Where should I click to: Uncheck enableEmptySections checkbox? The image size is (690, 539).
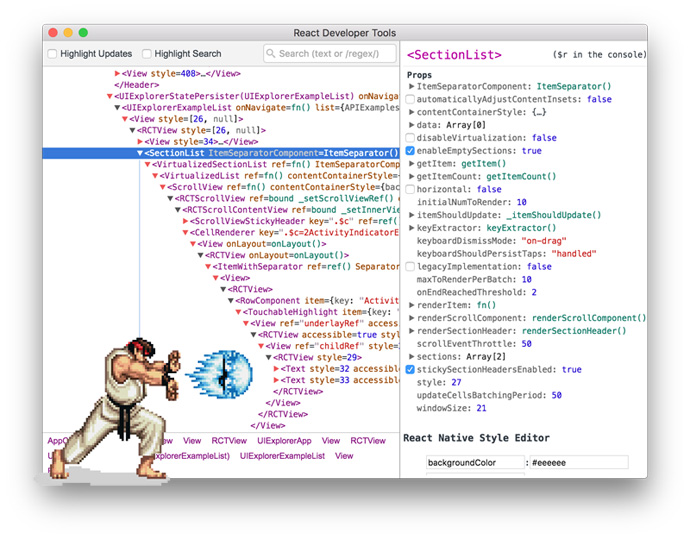410,150
